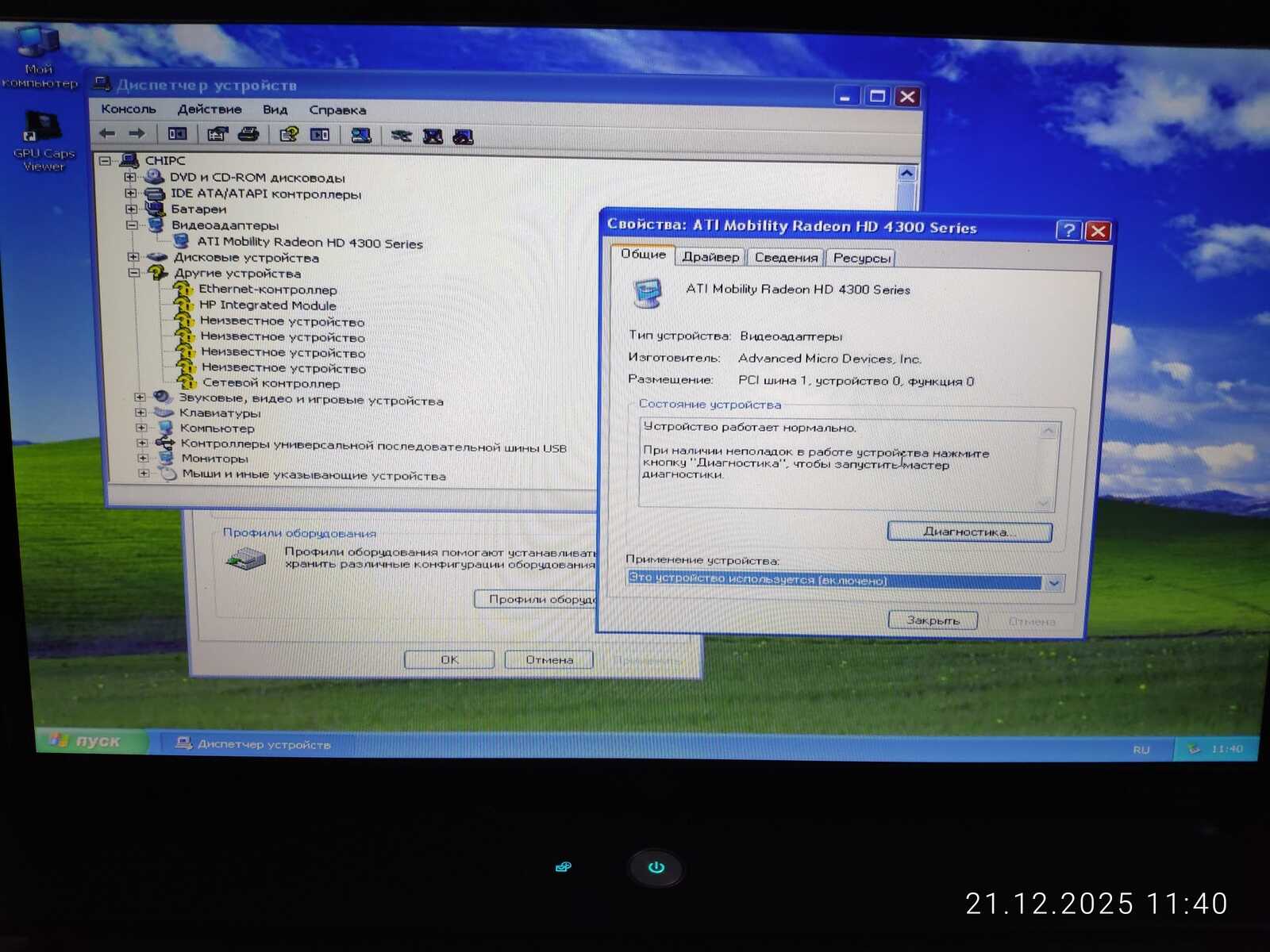
Task: Expand DVD и CD-ROM дисководы
Action: pyautogui.click(x=130, y=177)
